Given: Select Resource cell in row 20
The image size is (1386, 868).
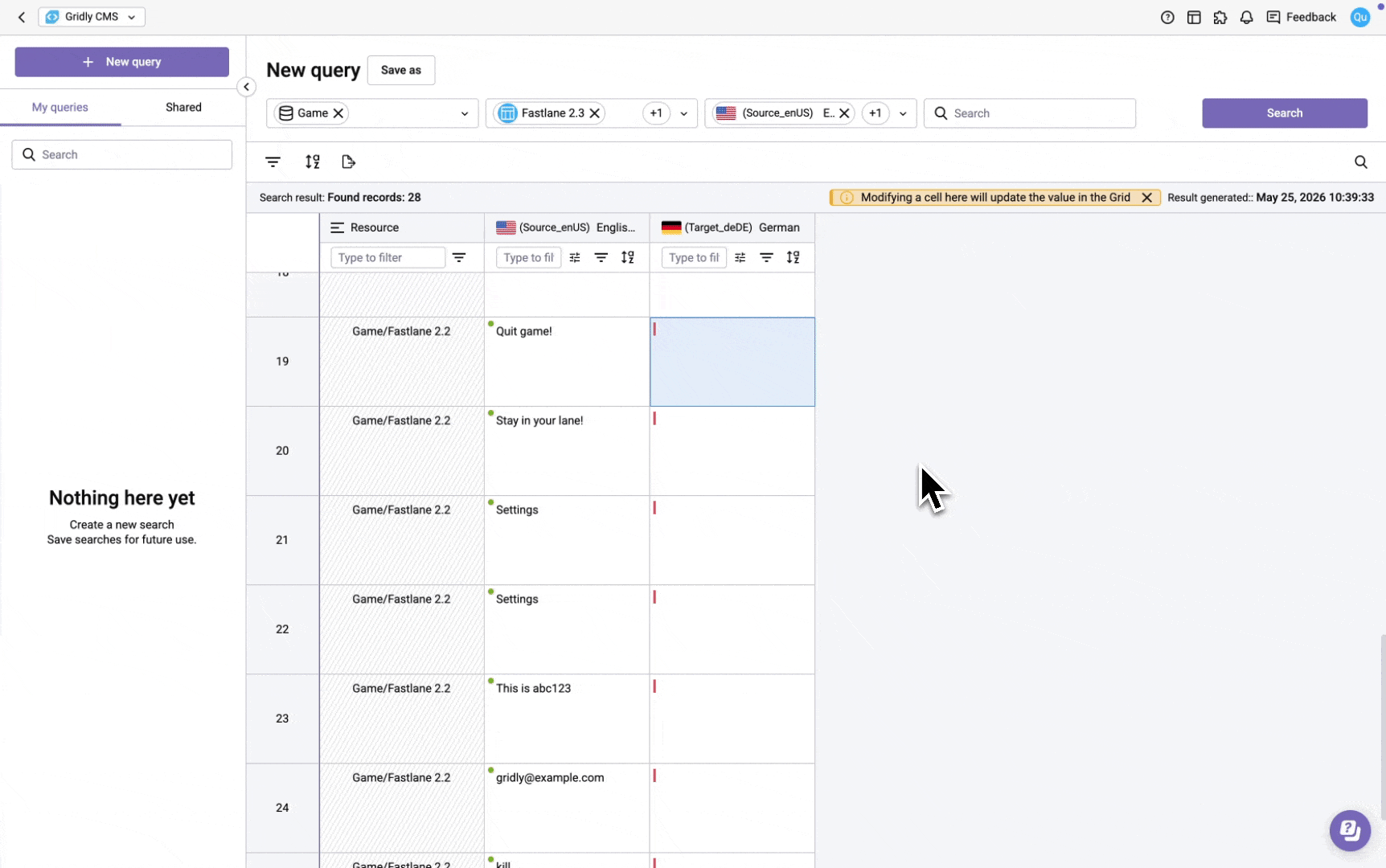Looking at the screenshot, I should click(402, 451).
